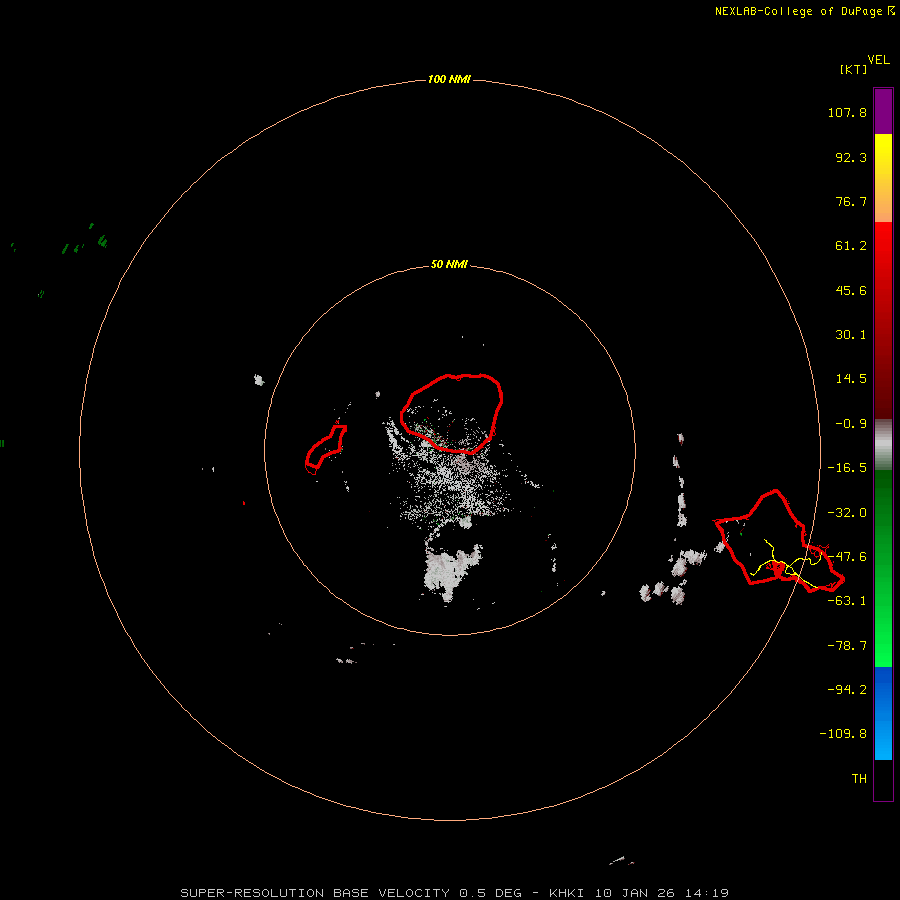
Task: Click the Super-Resolution Base Velocity caption
Action: [x=455, y=893]
